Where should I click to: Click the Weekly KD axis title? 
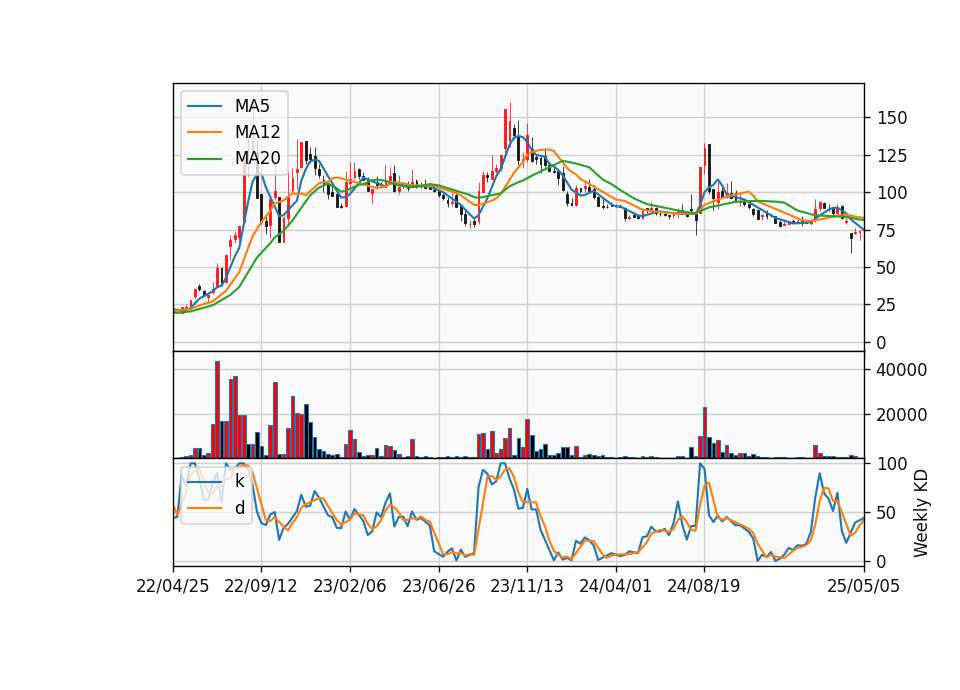(x=921, y=513)
